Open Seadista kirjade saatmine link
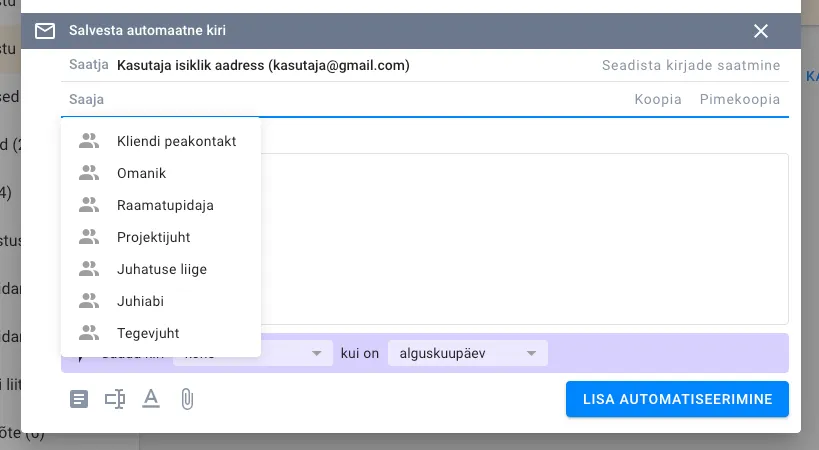The height and width of the screenshot is (450, 819). (691, 66)
